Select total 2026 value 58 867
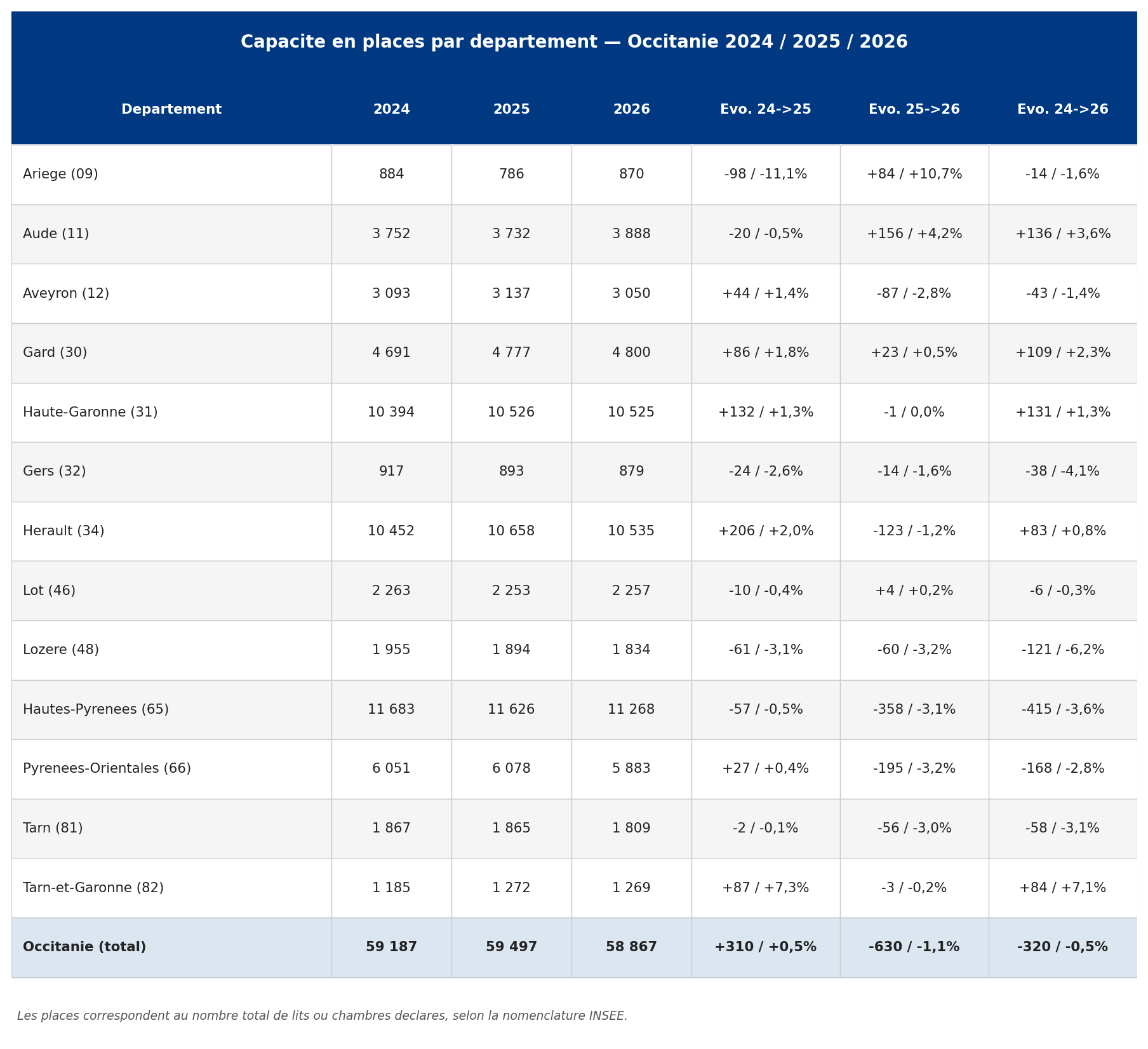 [x=631, y=947]
